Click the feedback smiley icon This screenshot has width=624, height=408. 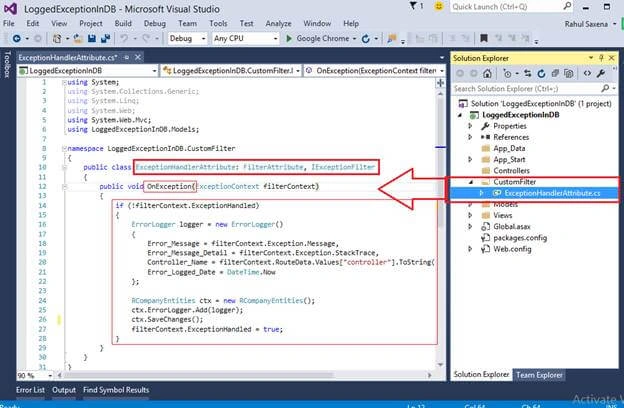point(439,7)
